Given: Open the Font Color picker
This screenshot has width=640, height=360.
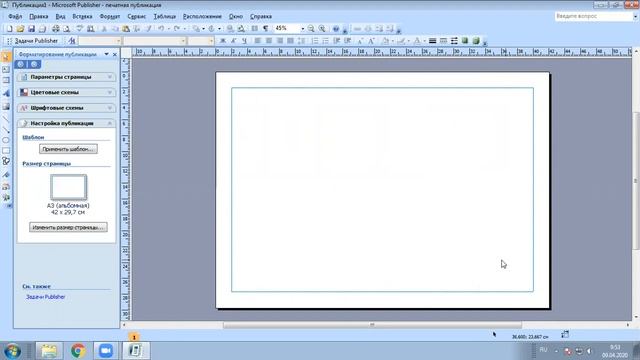Looking at the screenshot, I should coord(417,41).
